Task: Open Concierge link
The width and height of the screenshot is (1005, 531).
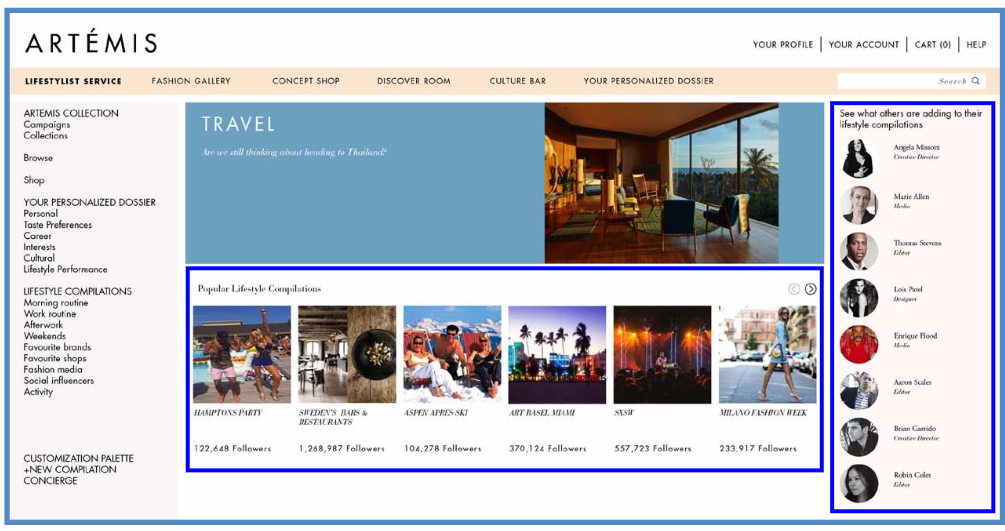Action: [x=50, y=480]
